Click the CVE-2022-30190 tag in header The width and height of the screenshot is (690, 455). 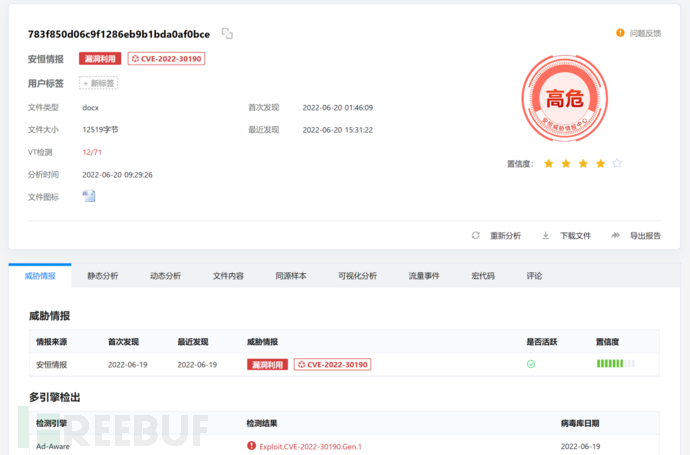(x=166, y=59)
